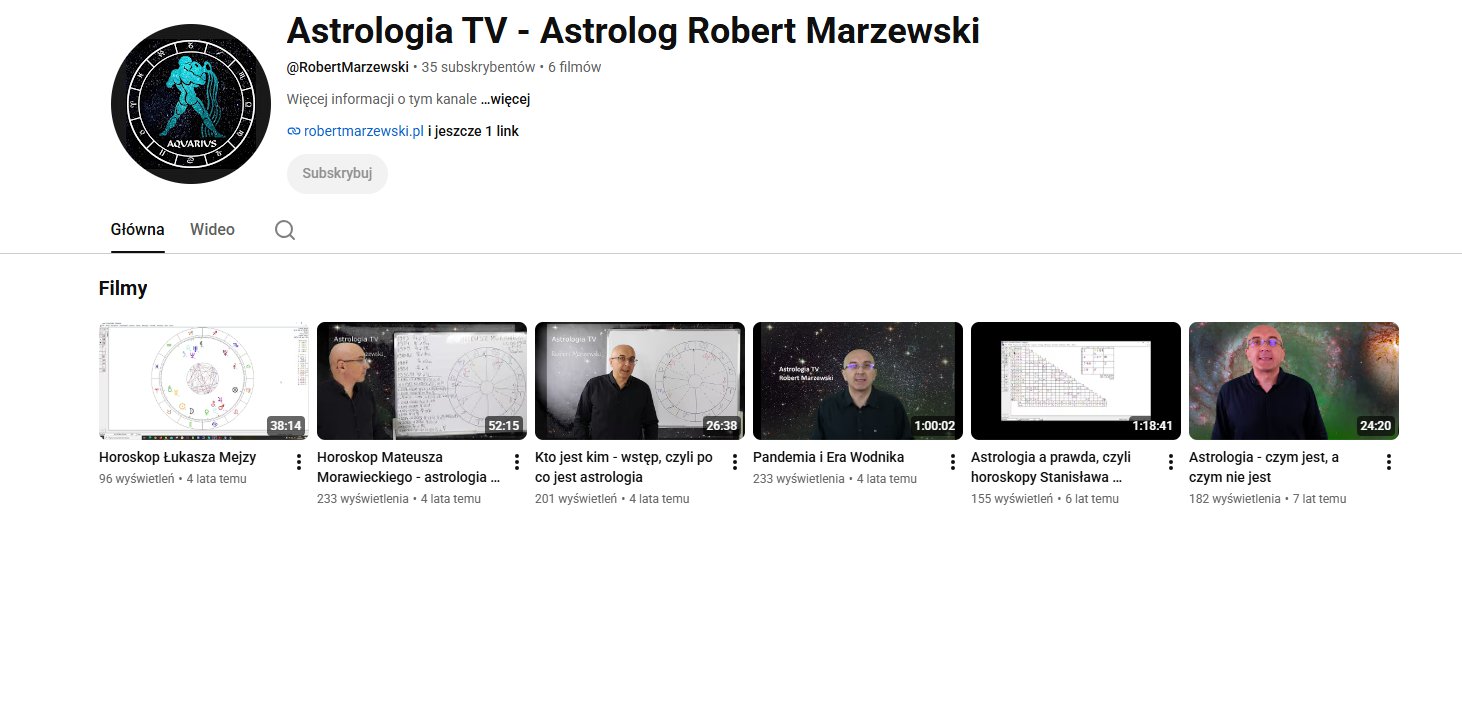Switch to the Wideo tab

point(212,230)
